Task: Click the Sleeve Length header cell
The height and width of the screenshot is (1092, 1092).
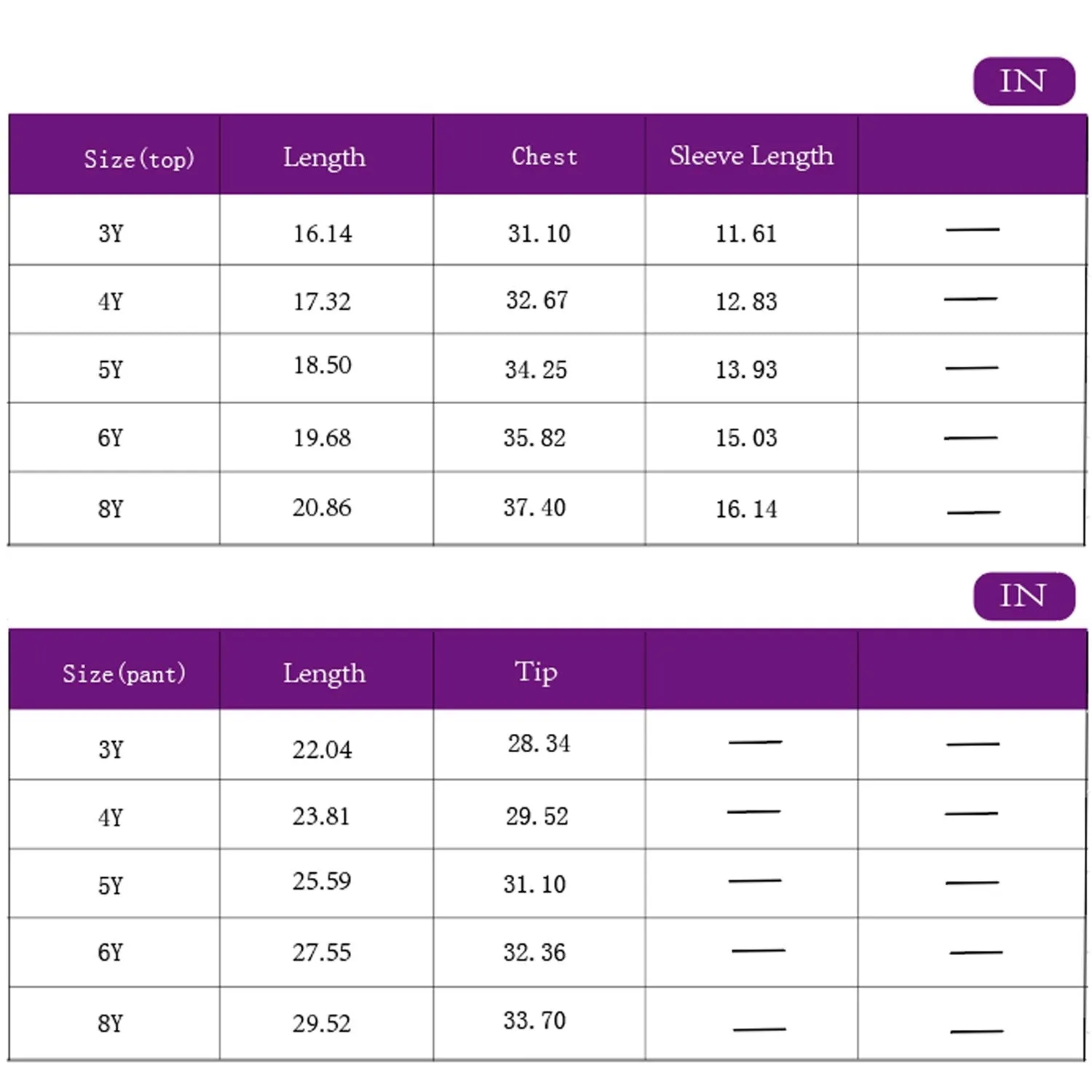Action: [751, 156]
